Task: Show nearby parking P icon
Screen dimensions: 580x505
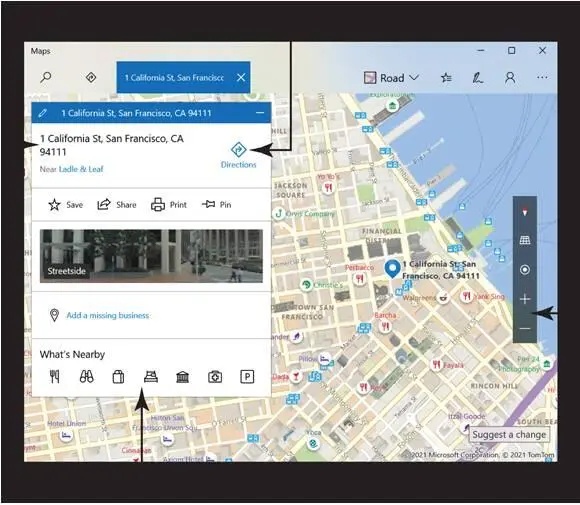Action: click(x=247, y=377)
